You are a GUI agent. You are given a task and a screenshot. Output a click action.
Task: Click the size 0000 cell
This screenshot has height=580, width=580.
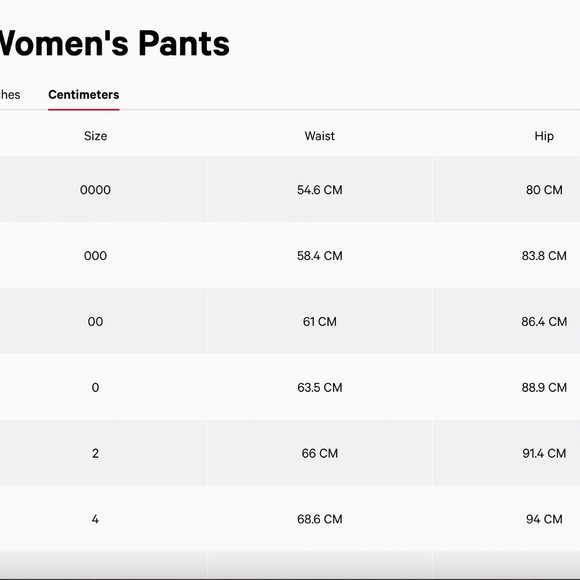point(95,190)
